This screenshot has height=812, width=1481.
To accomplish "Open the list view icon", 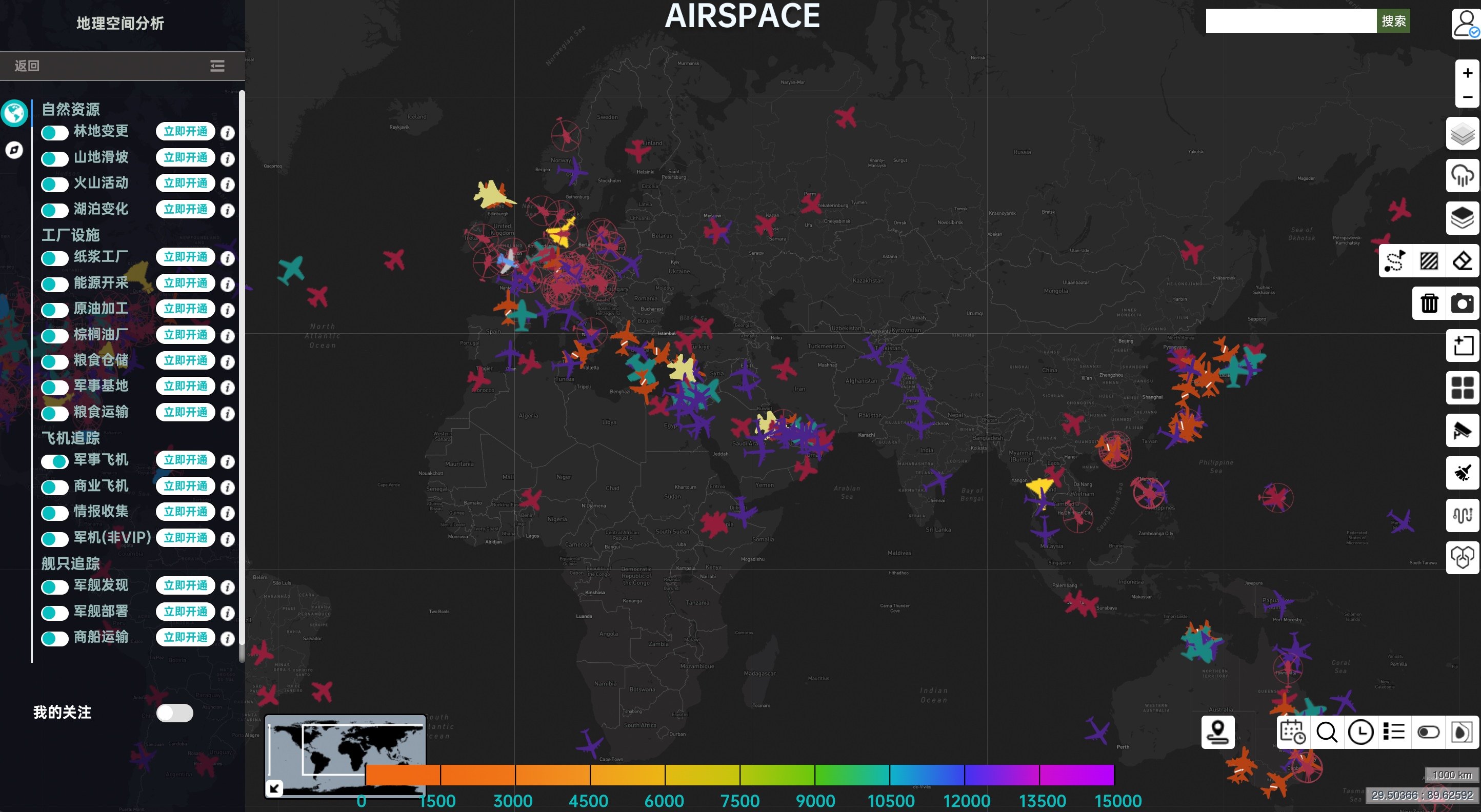I will click(1394, 732).
